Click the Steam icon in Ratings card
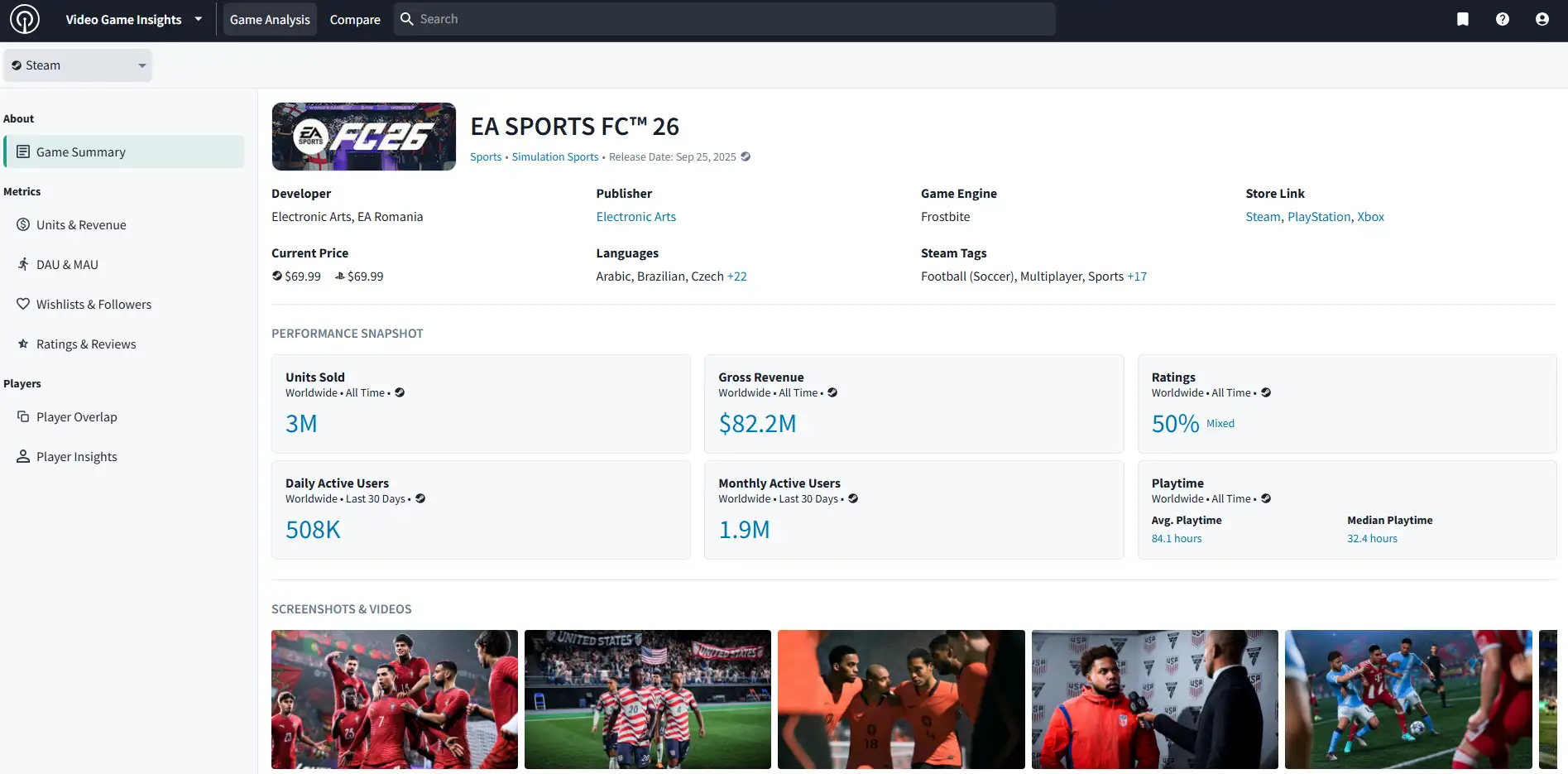1568x774 pixels. pyautogui.click(x=1266, y=392)
